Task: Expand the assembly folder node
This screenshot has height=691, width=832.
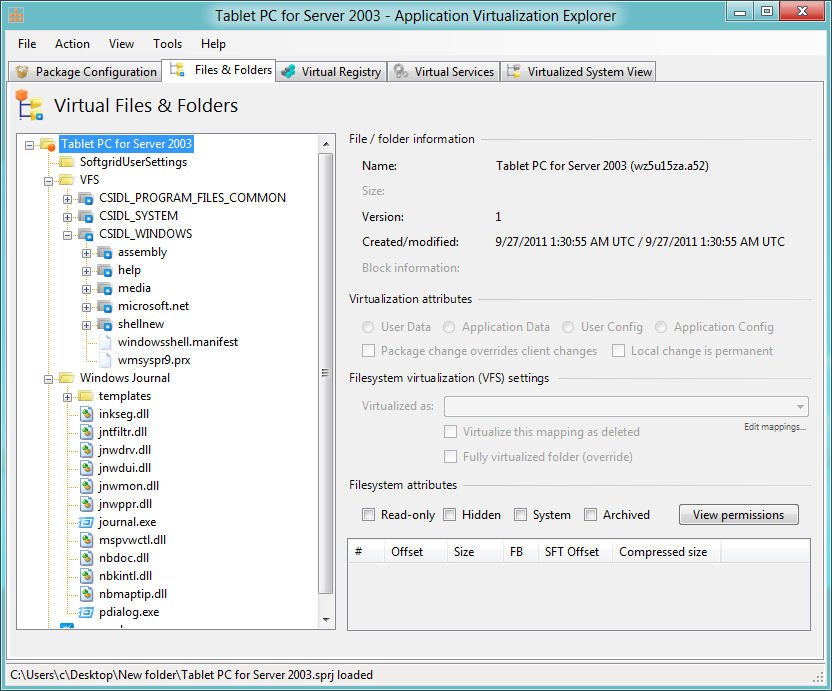Action: point(86,253)
